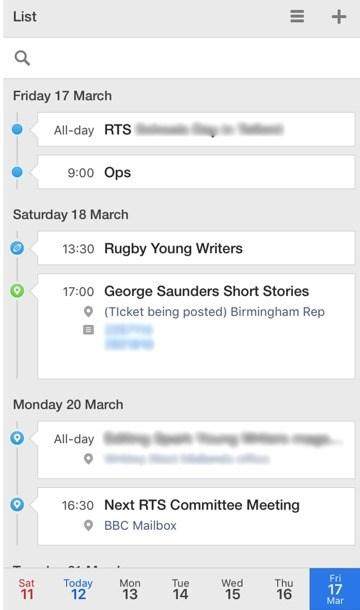Viewport: 360px width, 610px height.
Task: Tap the plus icon to add event
Action: [x=339, y=17]
